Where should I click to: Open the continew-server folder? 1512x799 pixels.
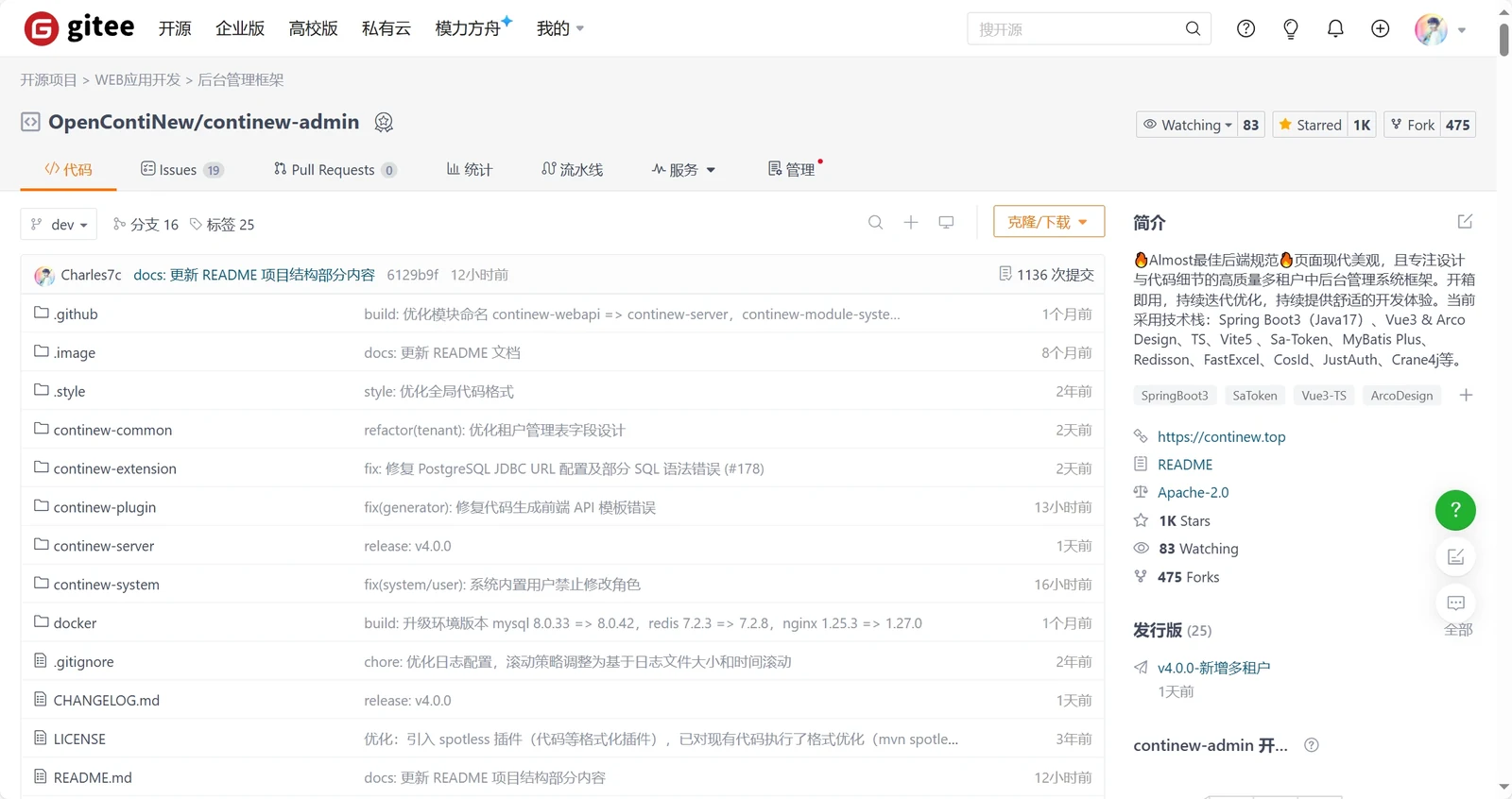pyautogui.click(x=104, y=546)
